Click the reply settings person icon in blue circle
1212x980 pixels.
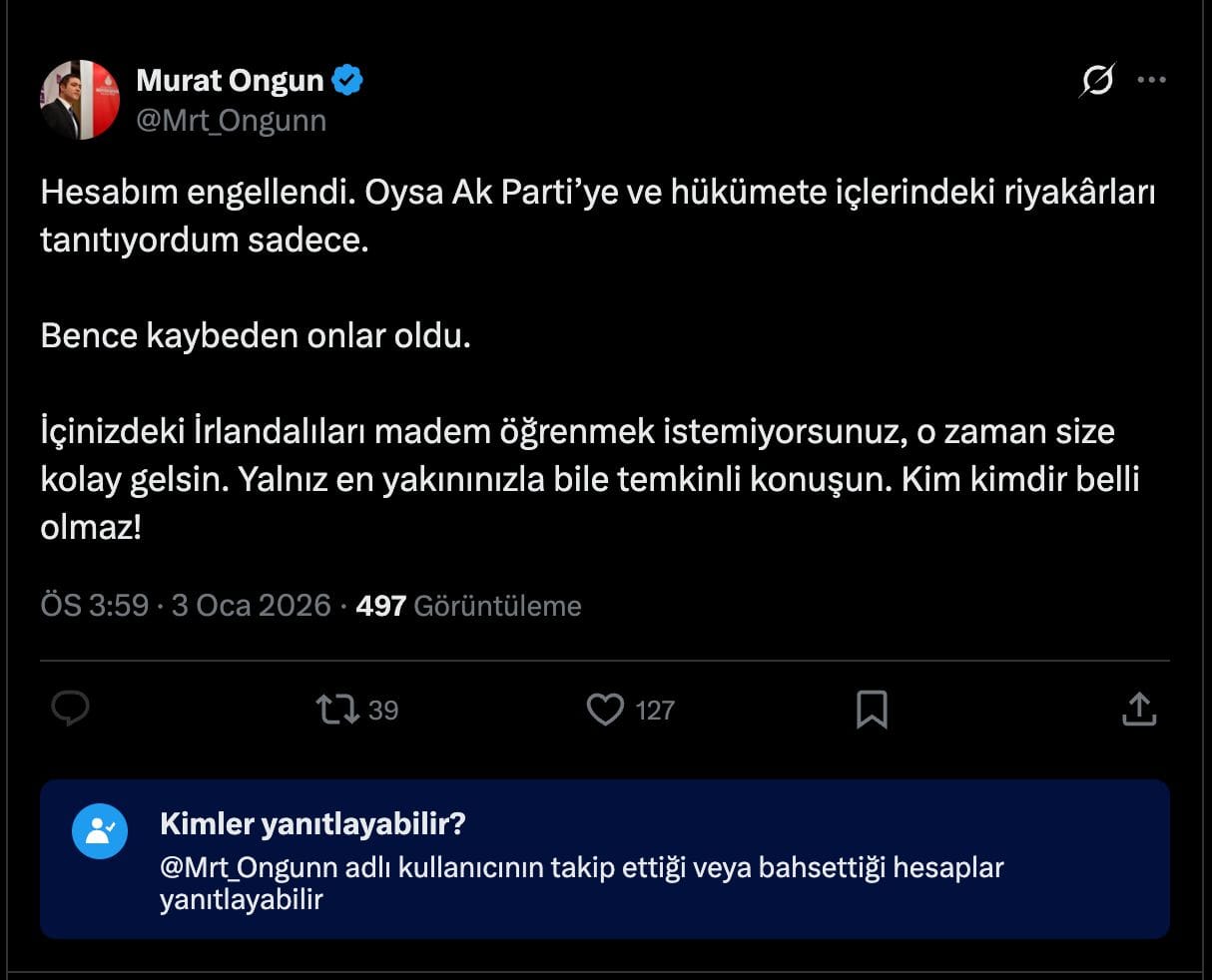tap(99, 831)
